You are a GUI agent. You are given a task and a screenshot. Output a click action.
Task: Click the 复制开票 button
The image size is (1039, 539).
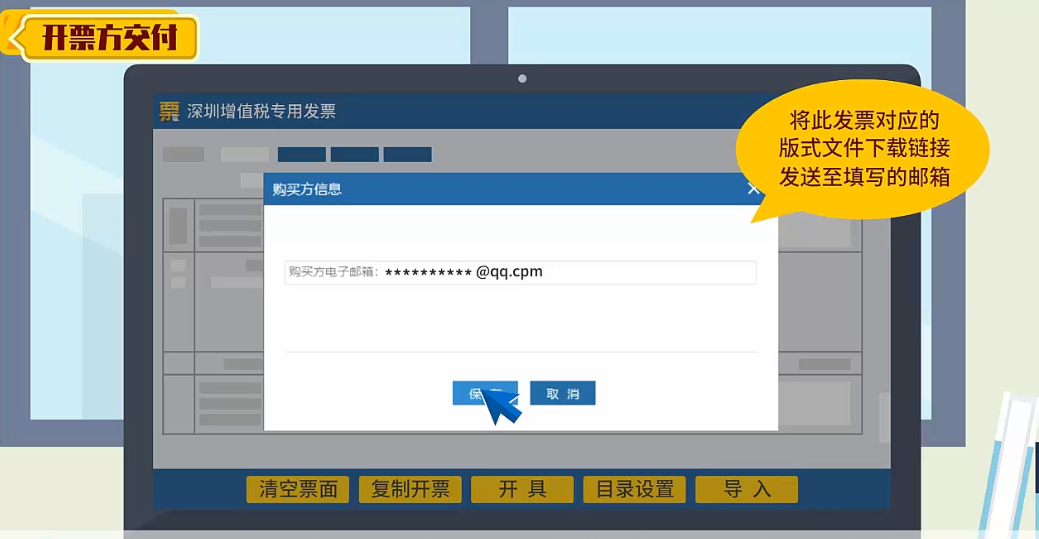pos(410,489)
